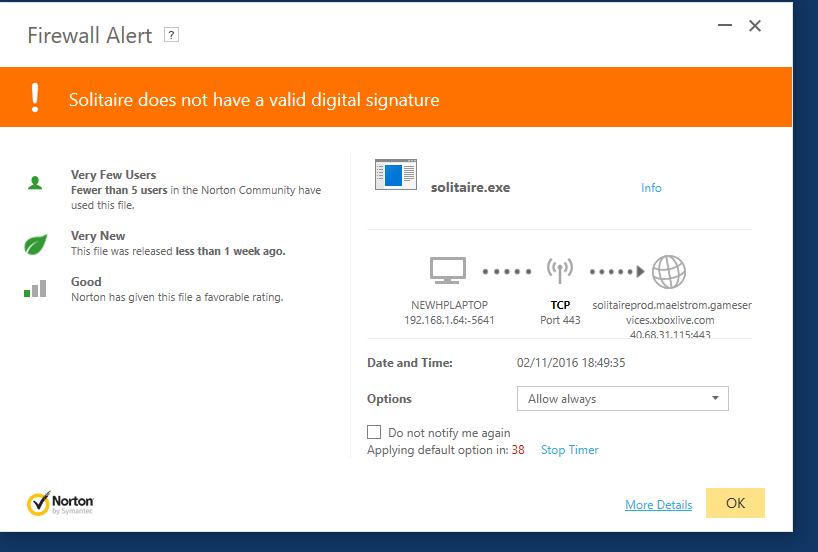Image resolution: width=818 pixels, height=552 pixels.
Task: Click the Very Few Users heading
Action: click(113, 175)
